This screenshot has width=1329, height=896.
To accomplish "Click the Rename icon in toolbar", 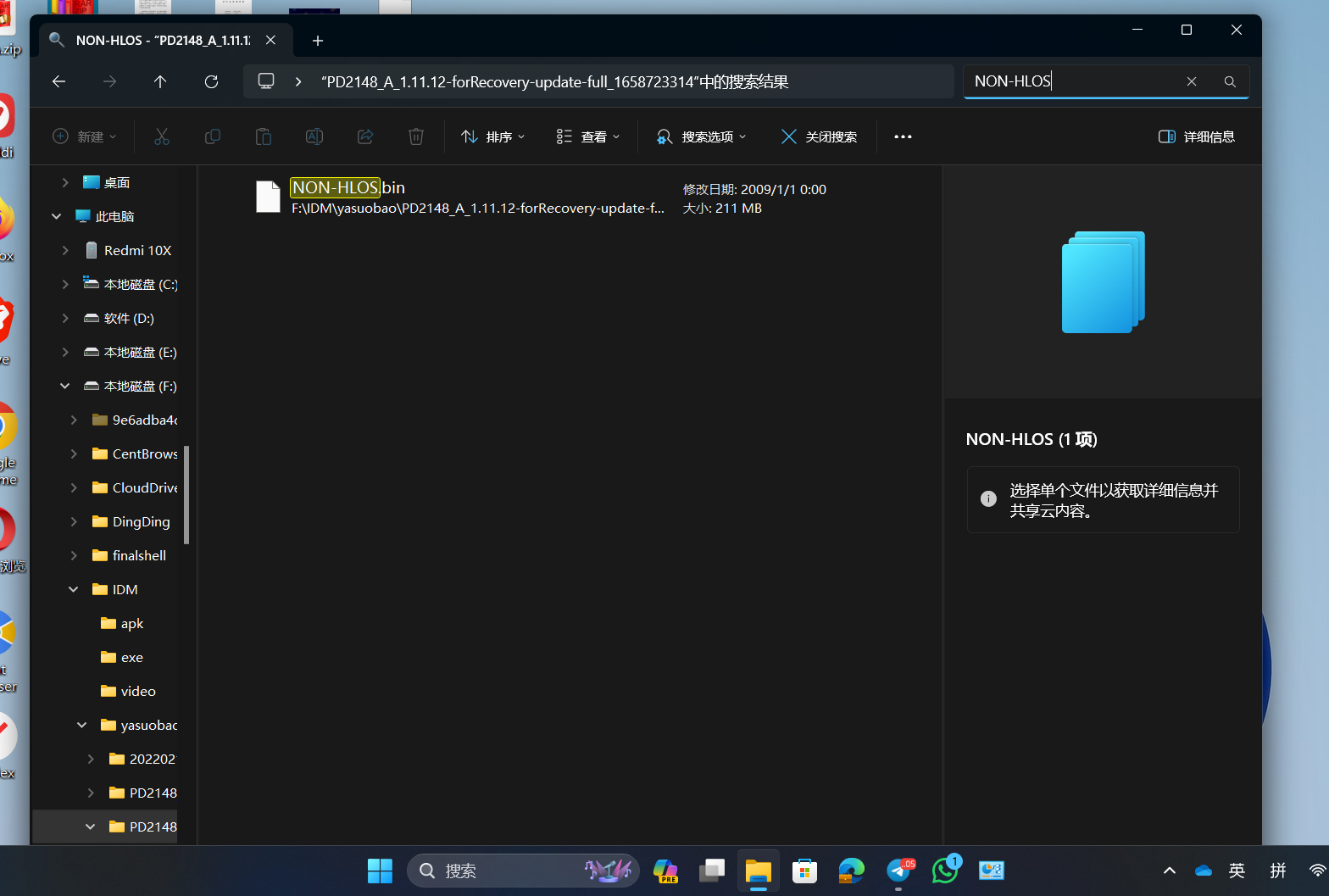I will tap(314, 136).
